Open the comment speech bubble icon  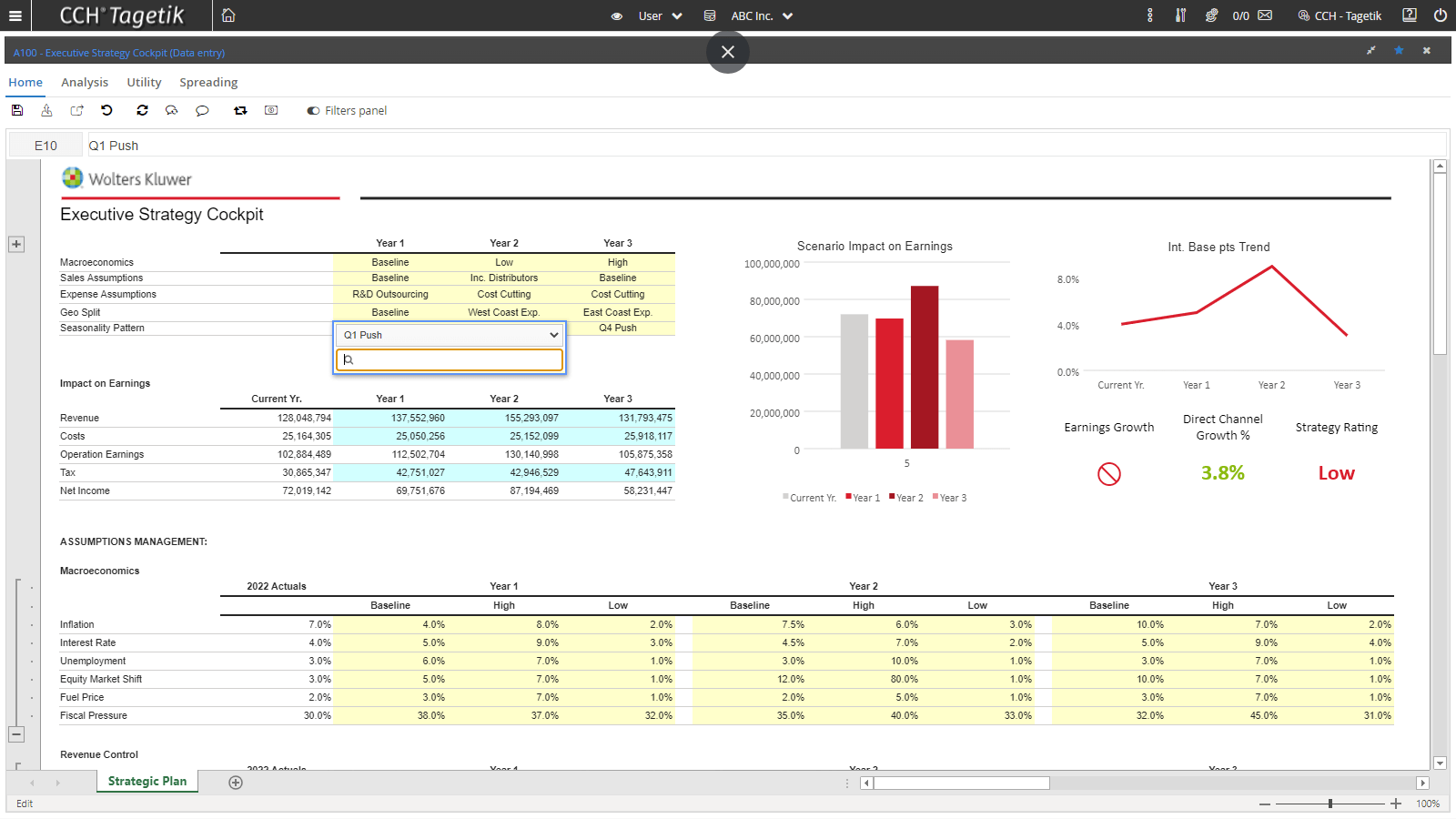(x=202, y=110)
